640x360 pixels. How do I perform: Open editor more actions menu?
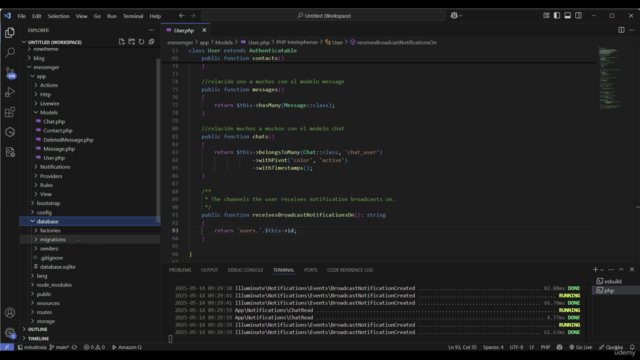(632, 30)
